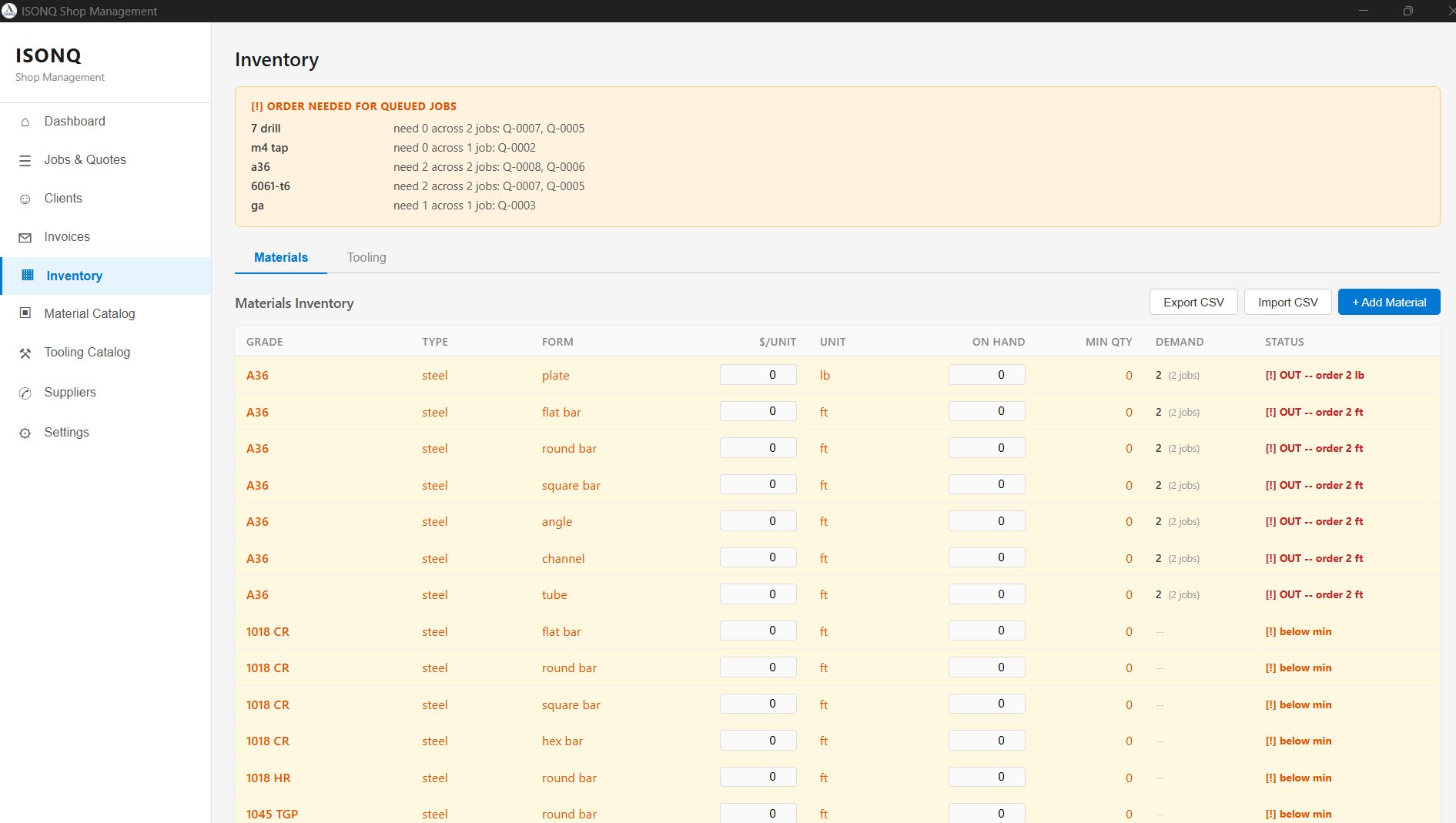The height and width of the screenshot is (823, 1456).
Task: Select the Inventory grid icon
Action: coord(24,275)
